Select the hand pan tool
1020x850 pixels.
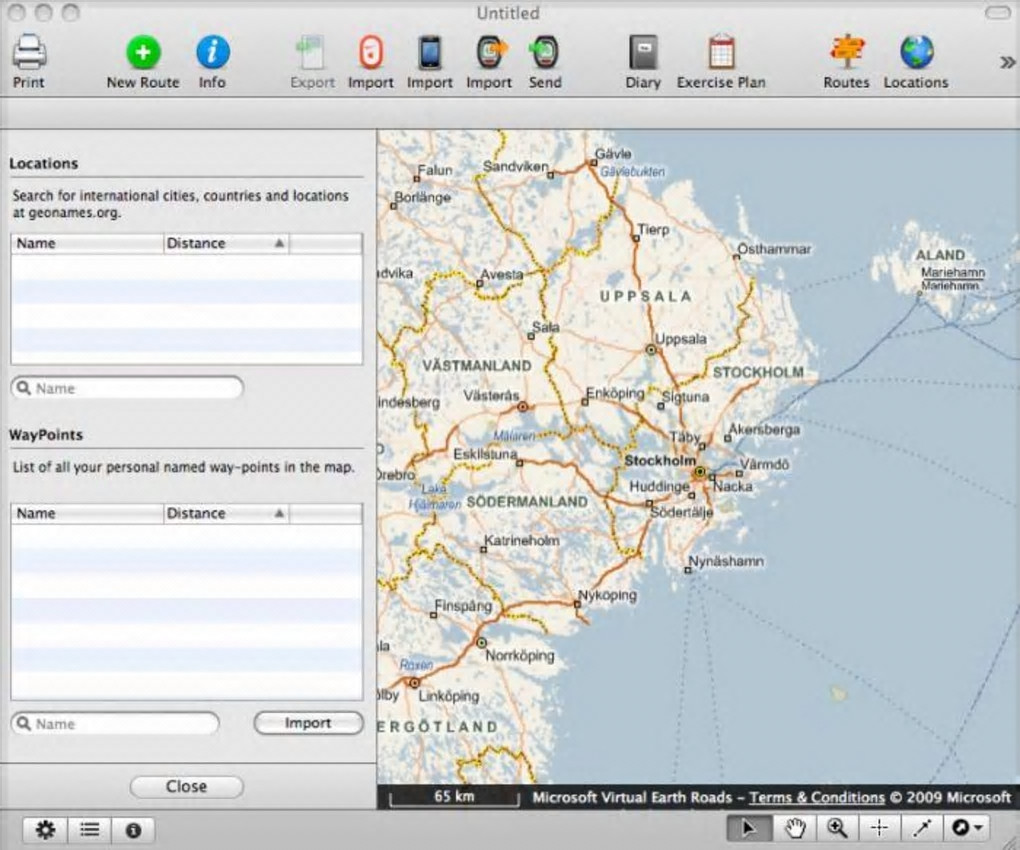coord(795,828)
